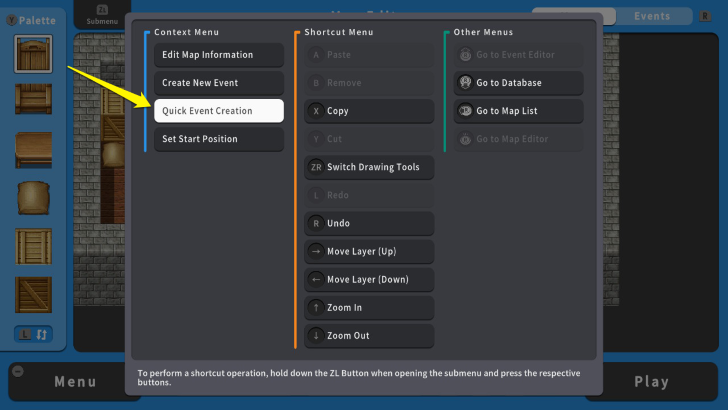Select the diagonal-braced crate tile in Palette
Image resolution: width=728 pixels, height=410 pixels.
[33, 295]
